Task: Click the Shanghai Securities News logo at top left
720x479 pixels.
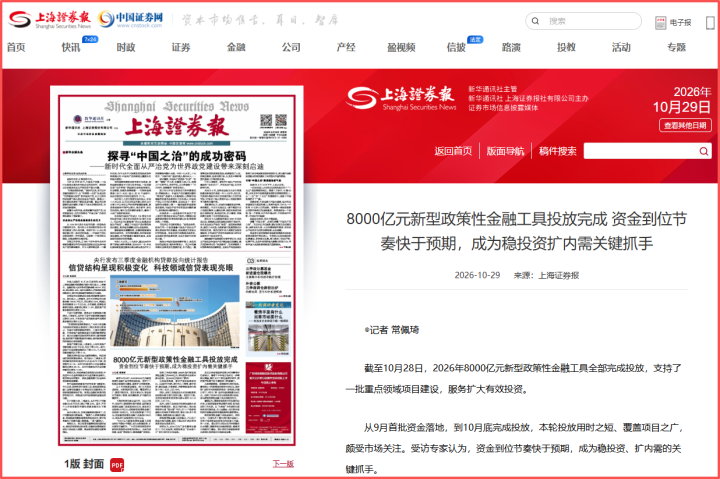Action: point(50,19)
